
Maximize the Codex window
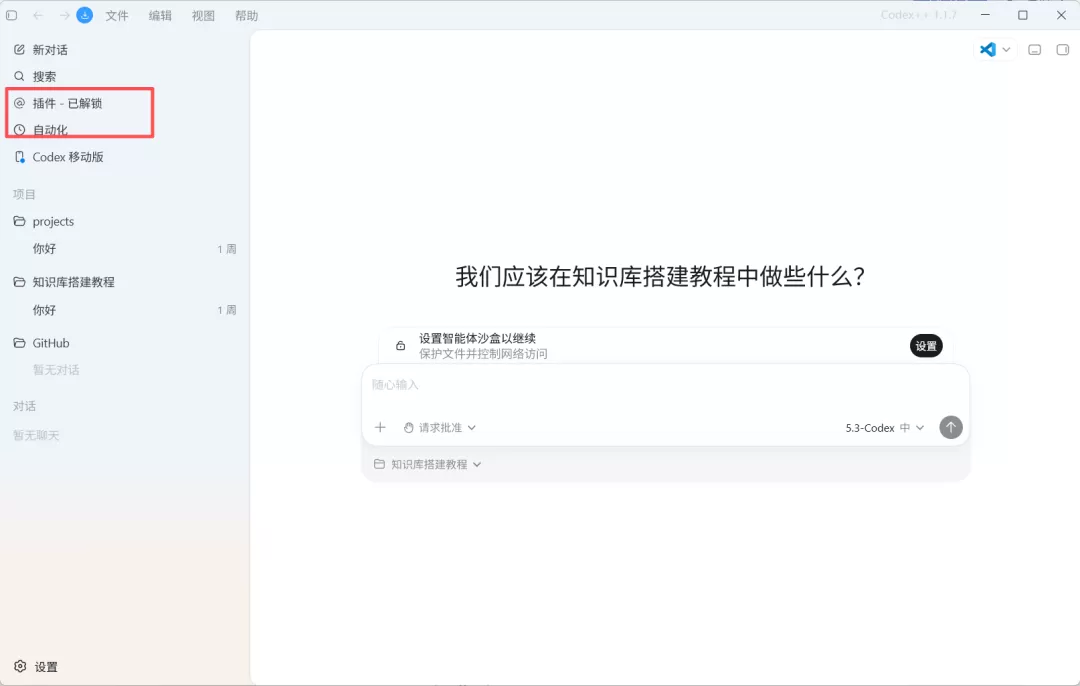1023,14
